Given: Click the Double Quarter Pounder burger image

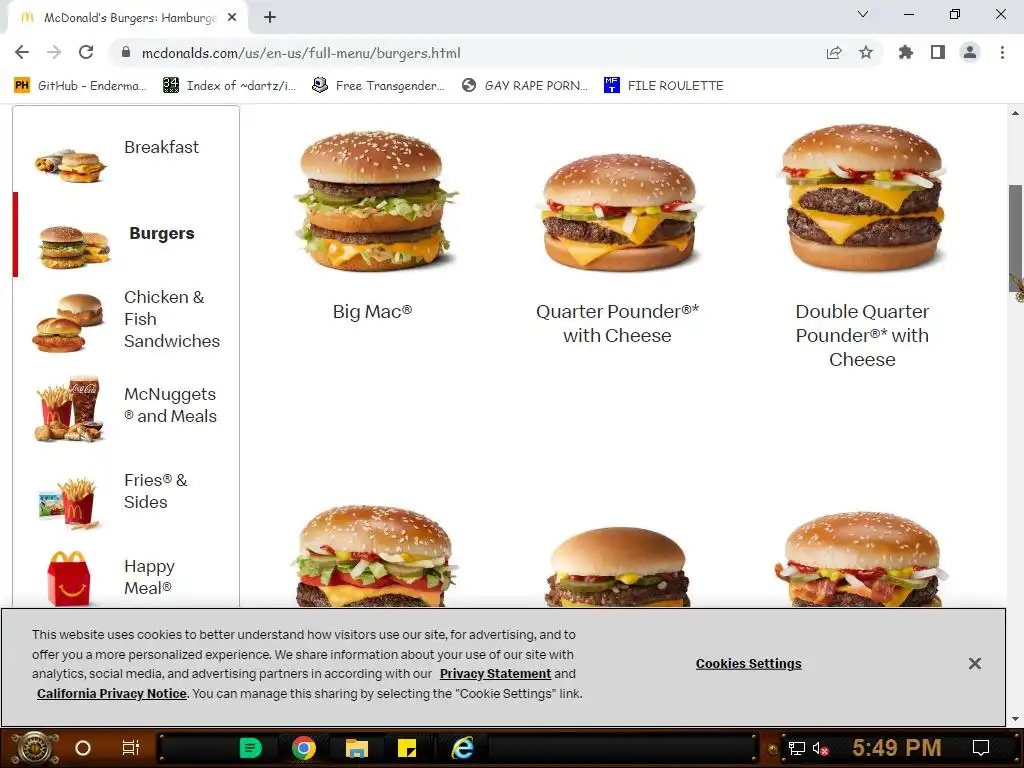Looking at the screenshot, I should point(862,197).
